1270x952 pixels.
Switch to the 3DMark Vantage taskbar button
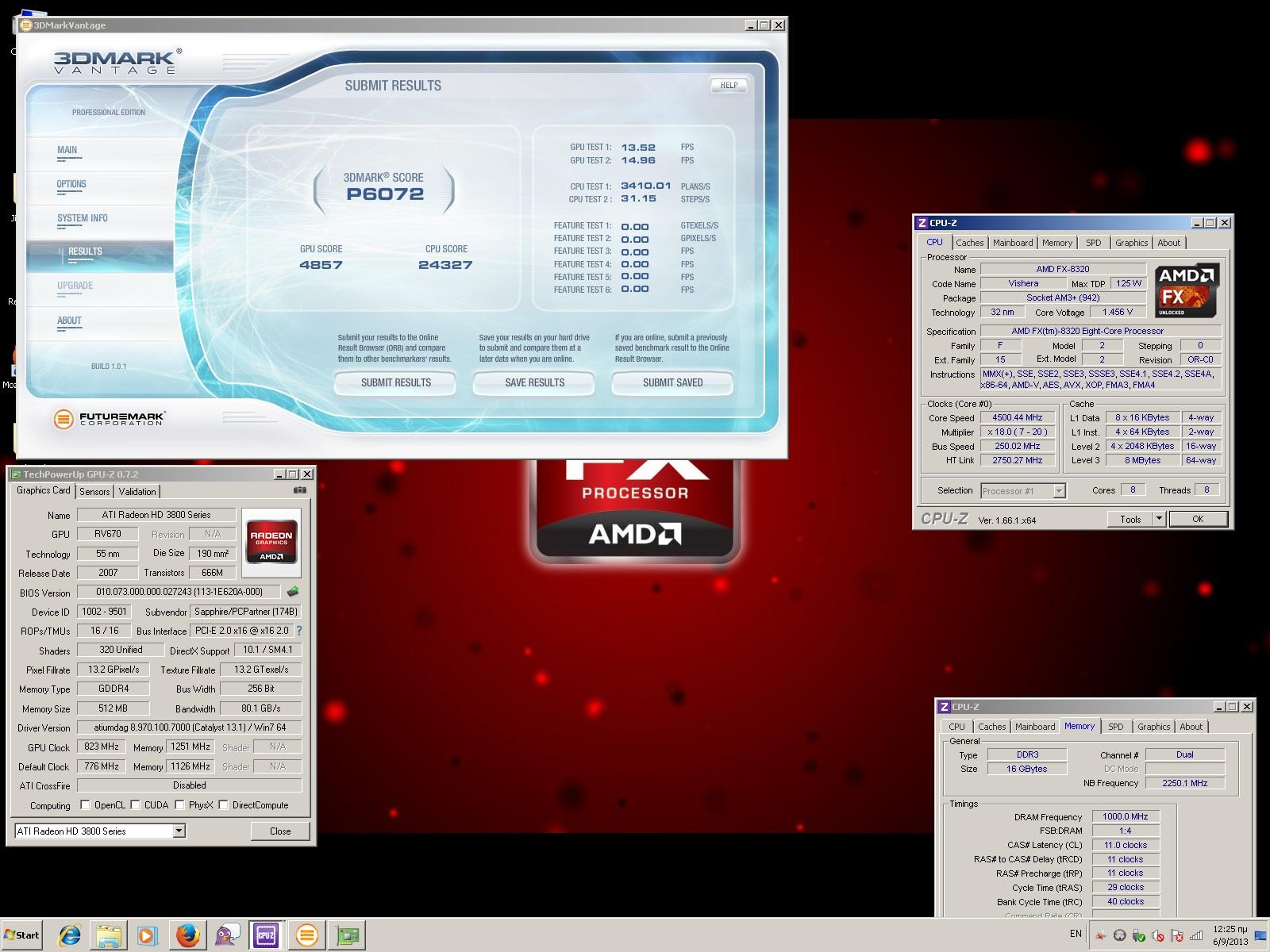(306, 935)
